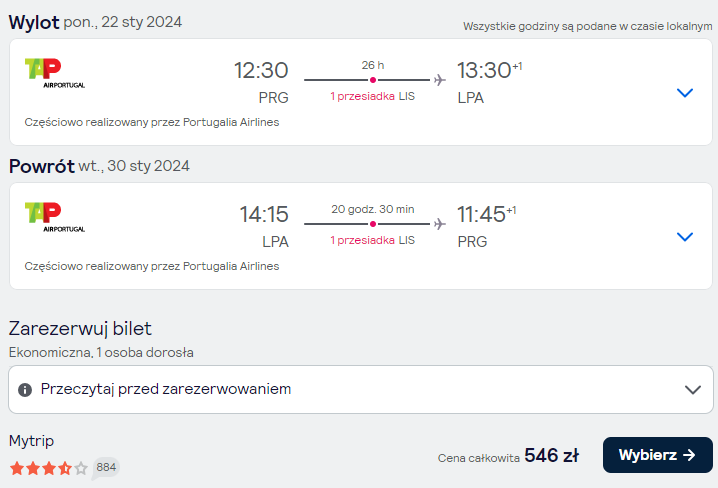The image size is (718, 488).
Task: Click the 11:45 PRG arrival time
Action: (481, 214)
